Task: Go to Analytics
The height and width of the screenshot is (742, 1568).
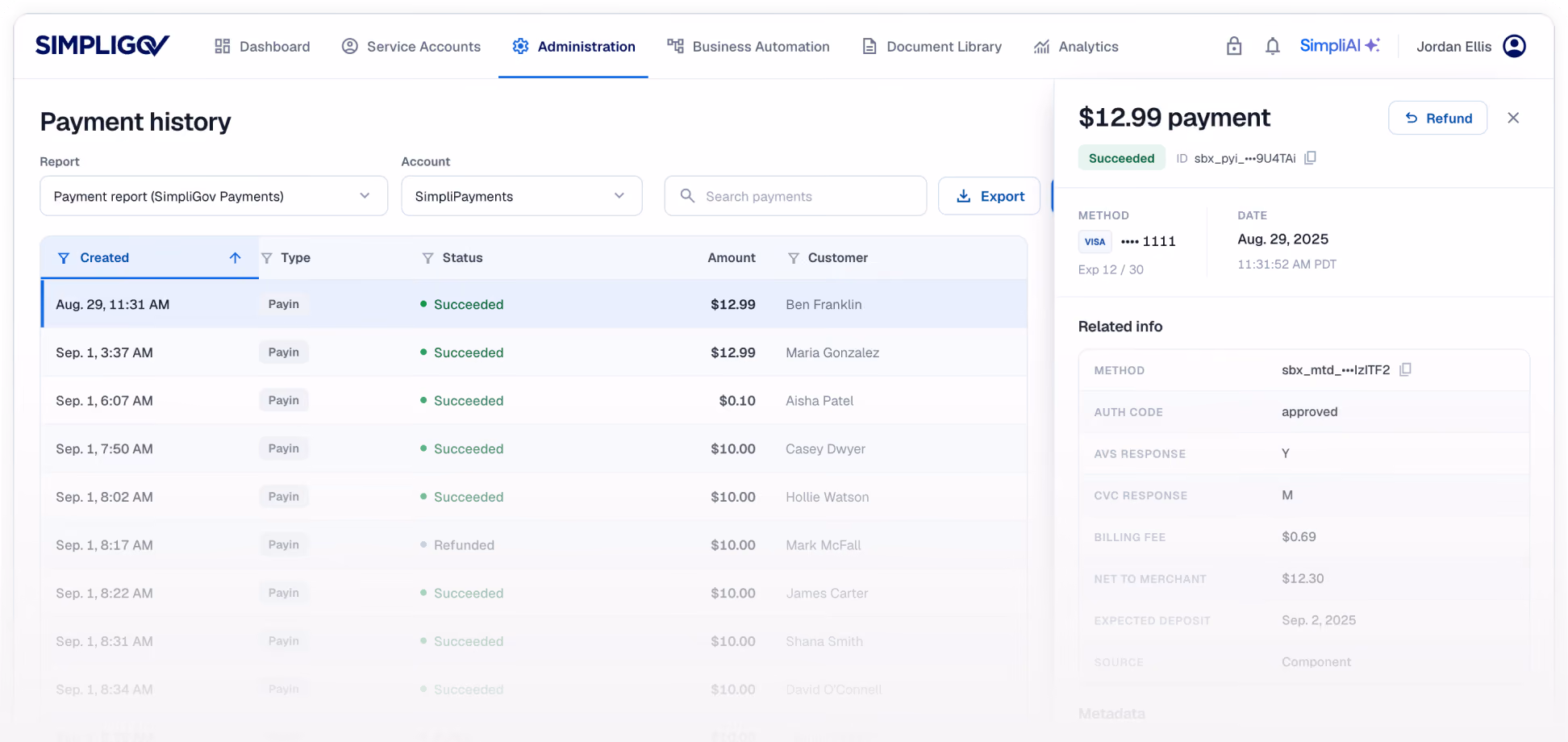Action: [1076, 47]
